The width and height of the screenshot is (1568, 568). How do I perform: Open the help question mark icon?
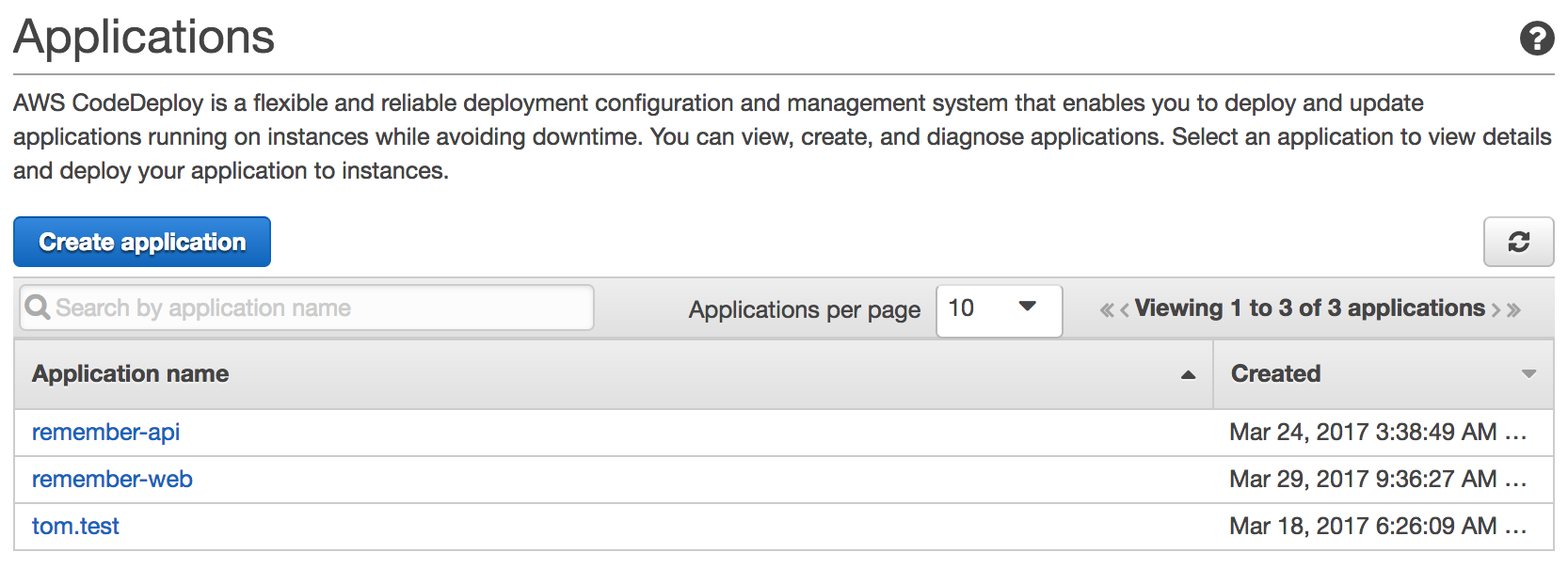(1537, 39)
